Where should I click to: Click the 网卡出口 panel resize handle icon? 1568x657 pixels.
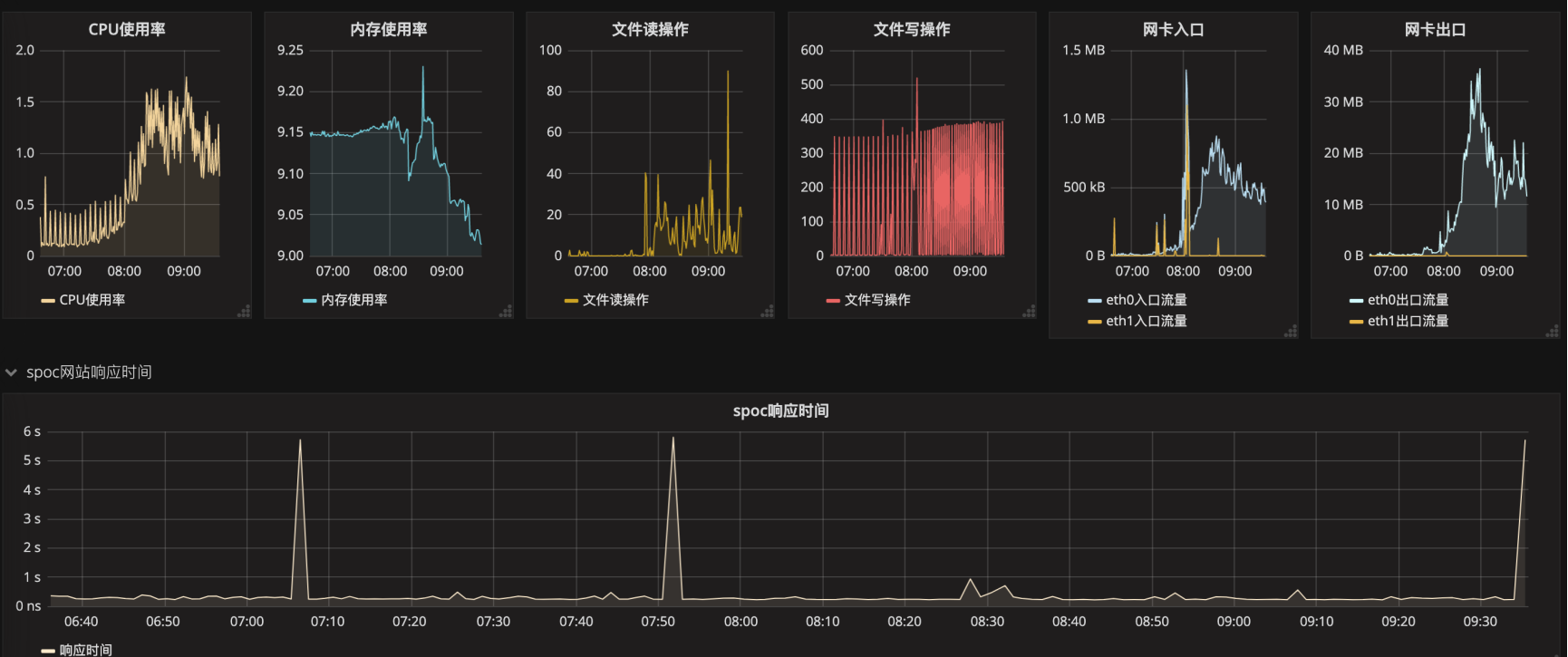[x=1553, y=331]
